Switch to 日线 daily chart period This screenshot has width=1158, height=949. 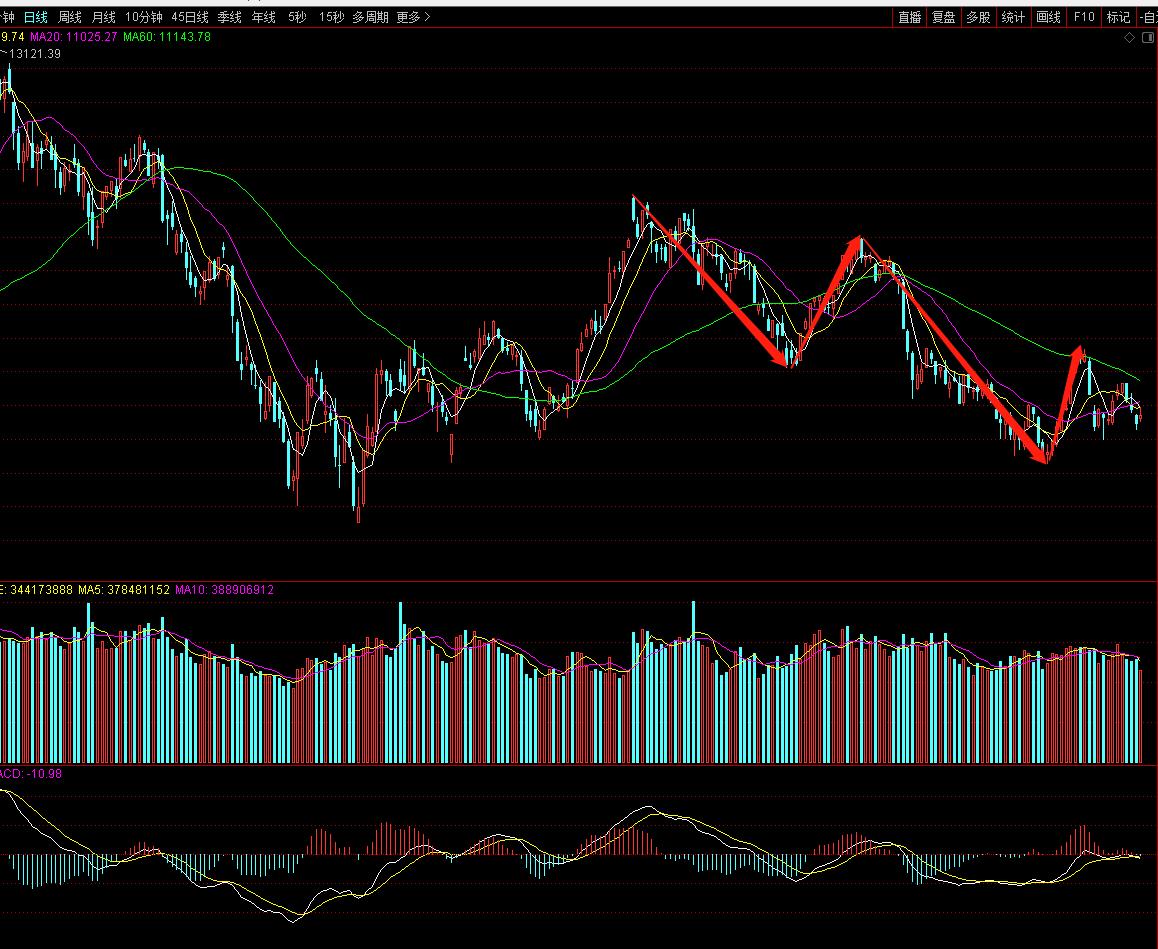pos(35,17)
